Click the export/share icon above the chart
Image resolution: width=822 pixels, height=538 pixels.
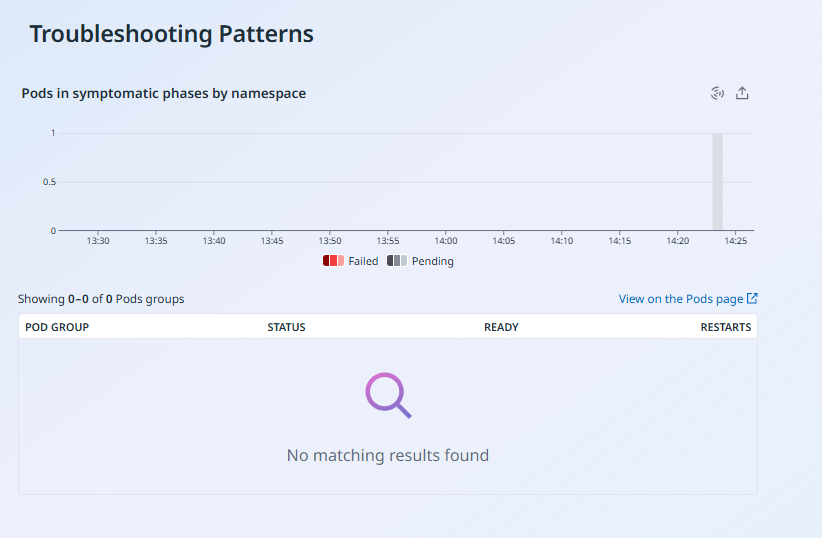coord(742,93)
